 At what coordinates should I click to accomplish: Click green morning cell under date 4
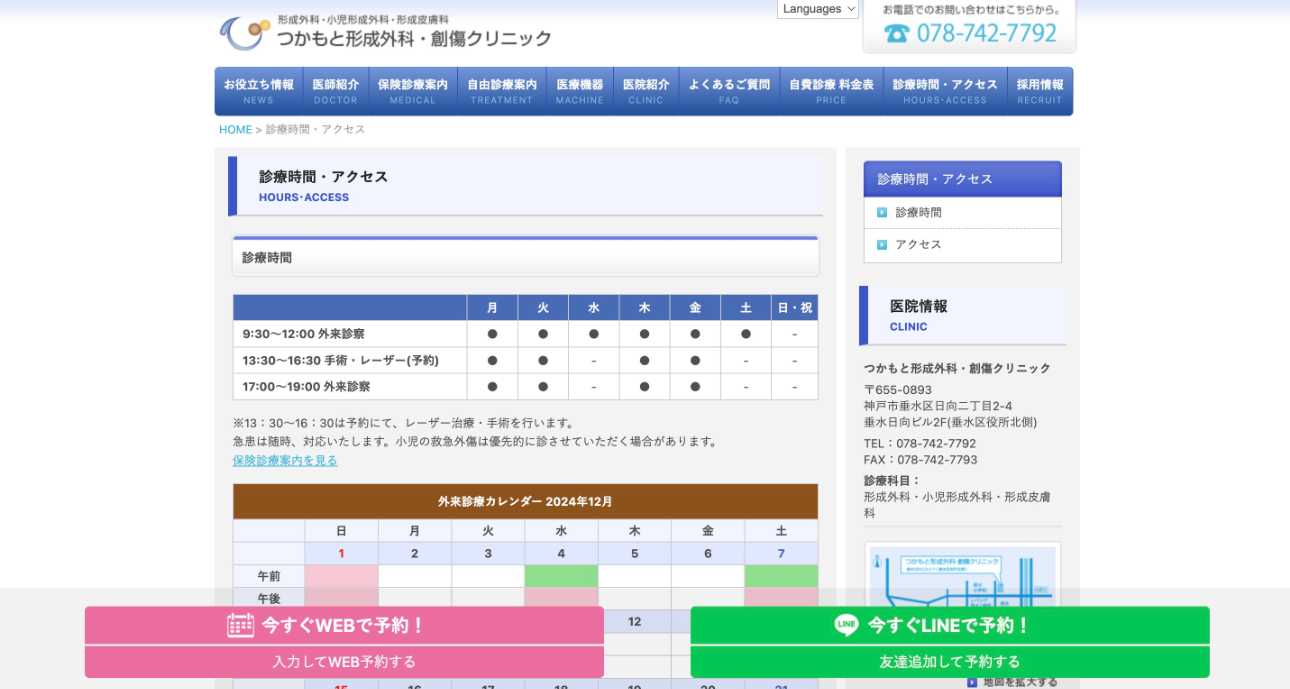point(561,576)
